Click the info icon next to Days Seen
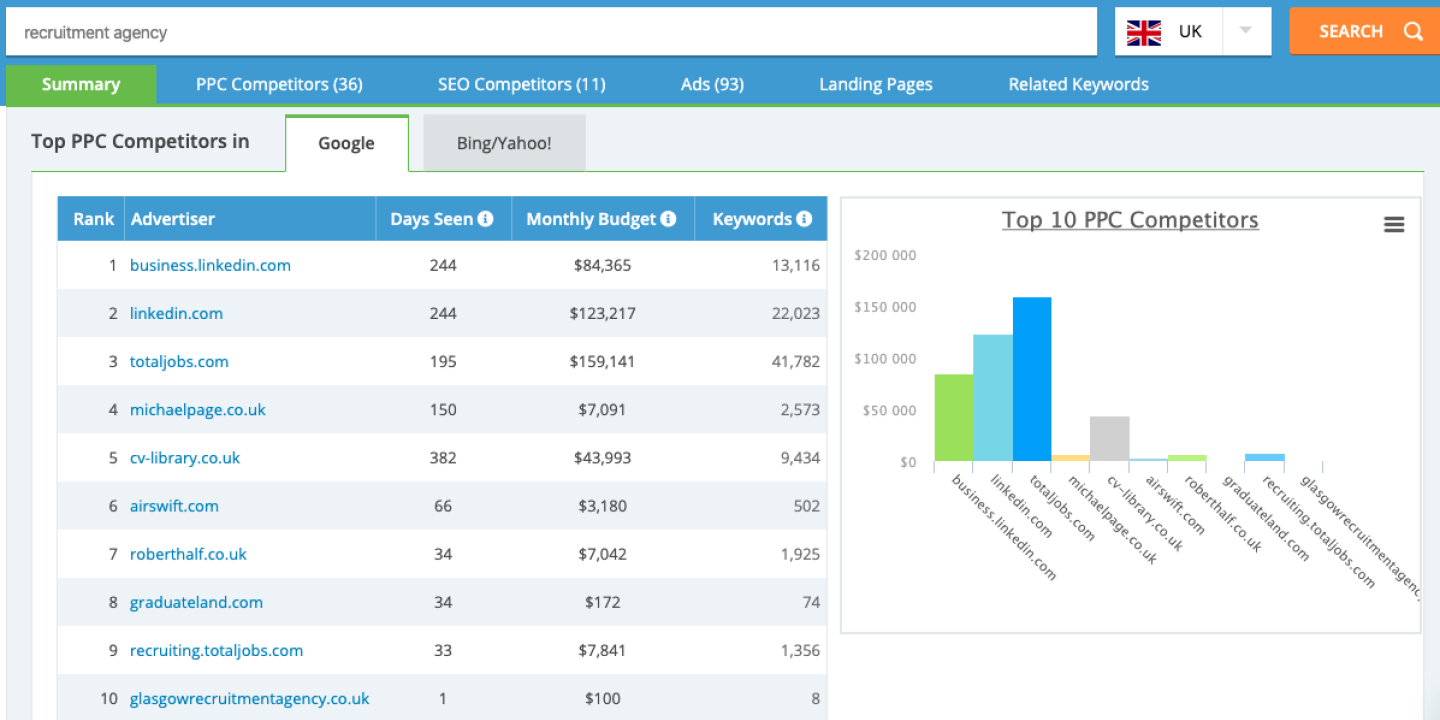This screenshot has height=720, width=1440. [x=486, y=219]
